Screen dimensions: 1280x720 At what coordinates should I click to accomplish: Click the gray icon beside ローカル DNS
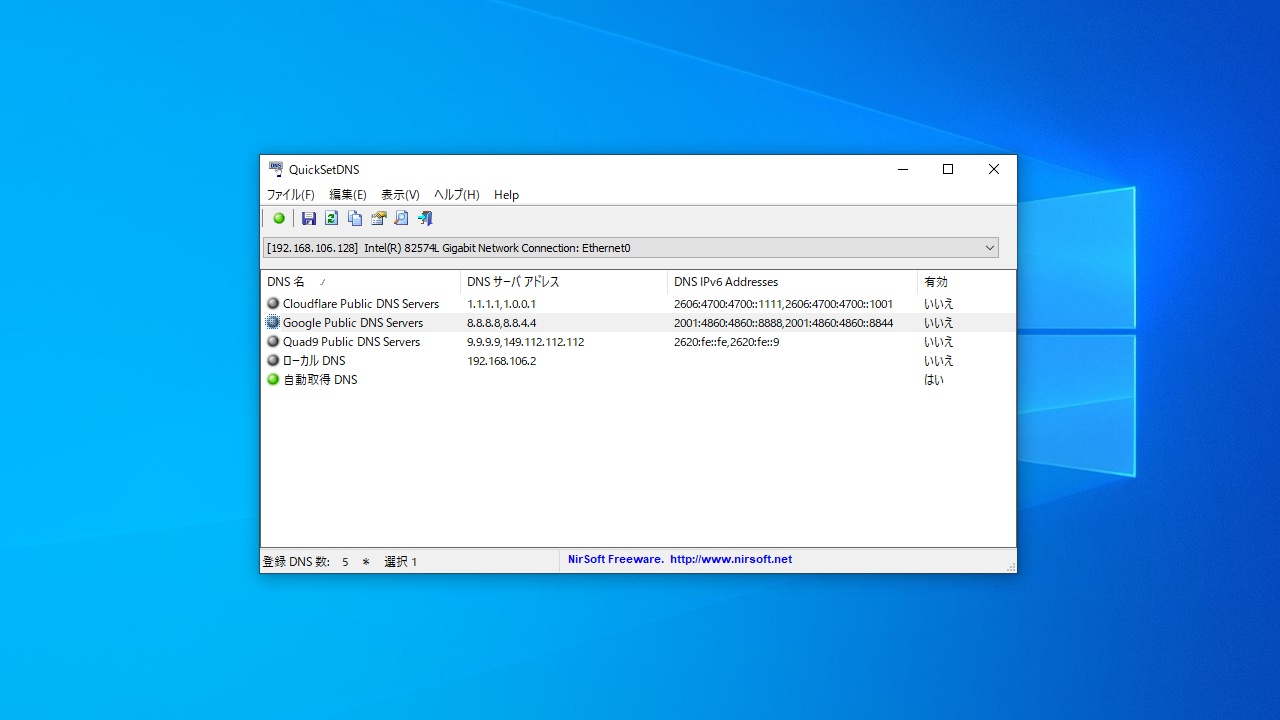273,360
